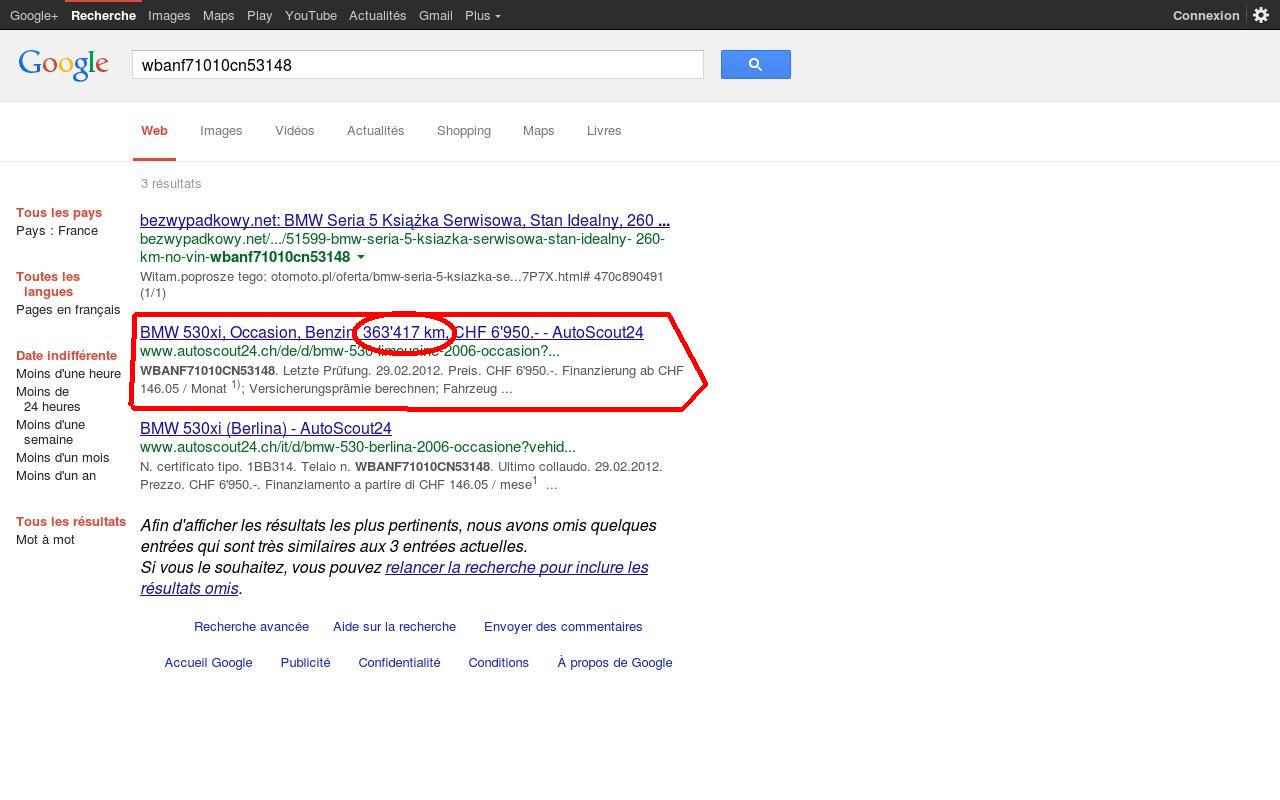Open Actualités in the top black bar
The height and width of the screenshot is (800, 1280).
(377, 15)
